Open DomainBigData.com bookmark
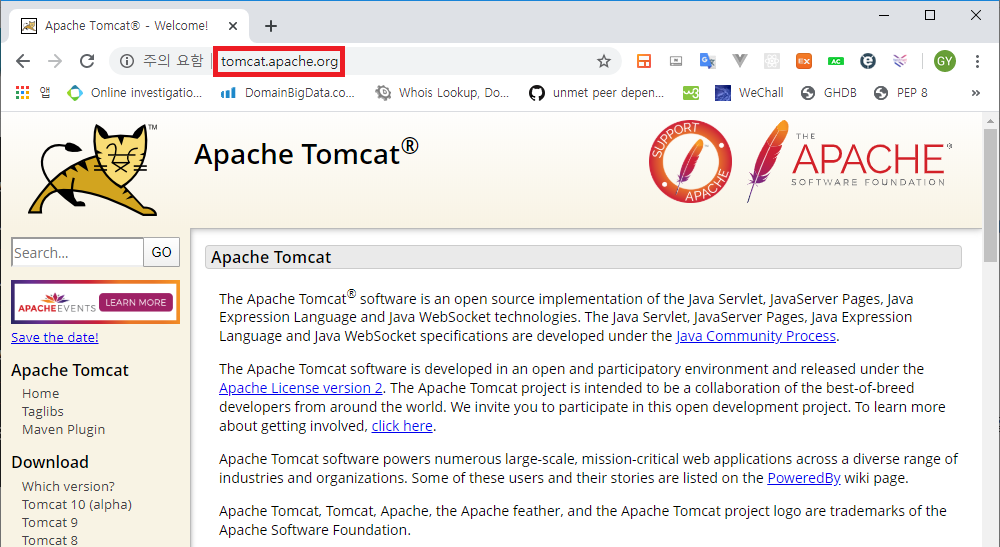The height and width of the screenshot is (547, 1000). (287, 93)
